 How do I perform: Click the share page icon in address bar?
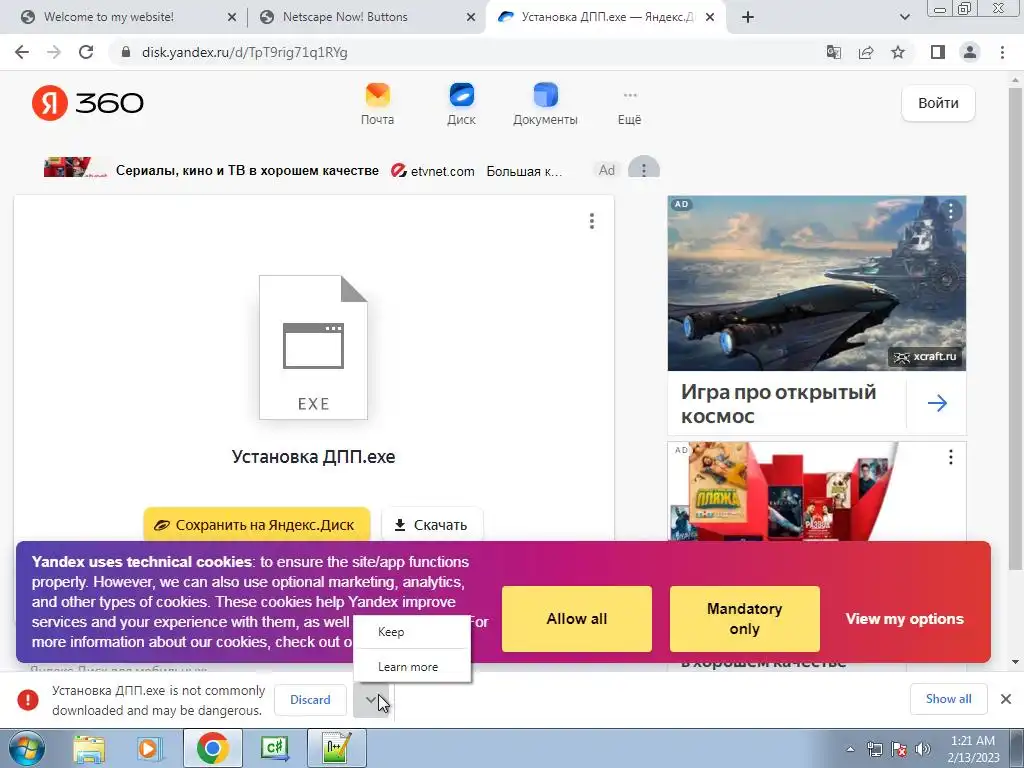(x=866, y=52)
